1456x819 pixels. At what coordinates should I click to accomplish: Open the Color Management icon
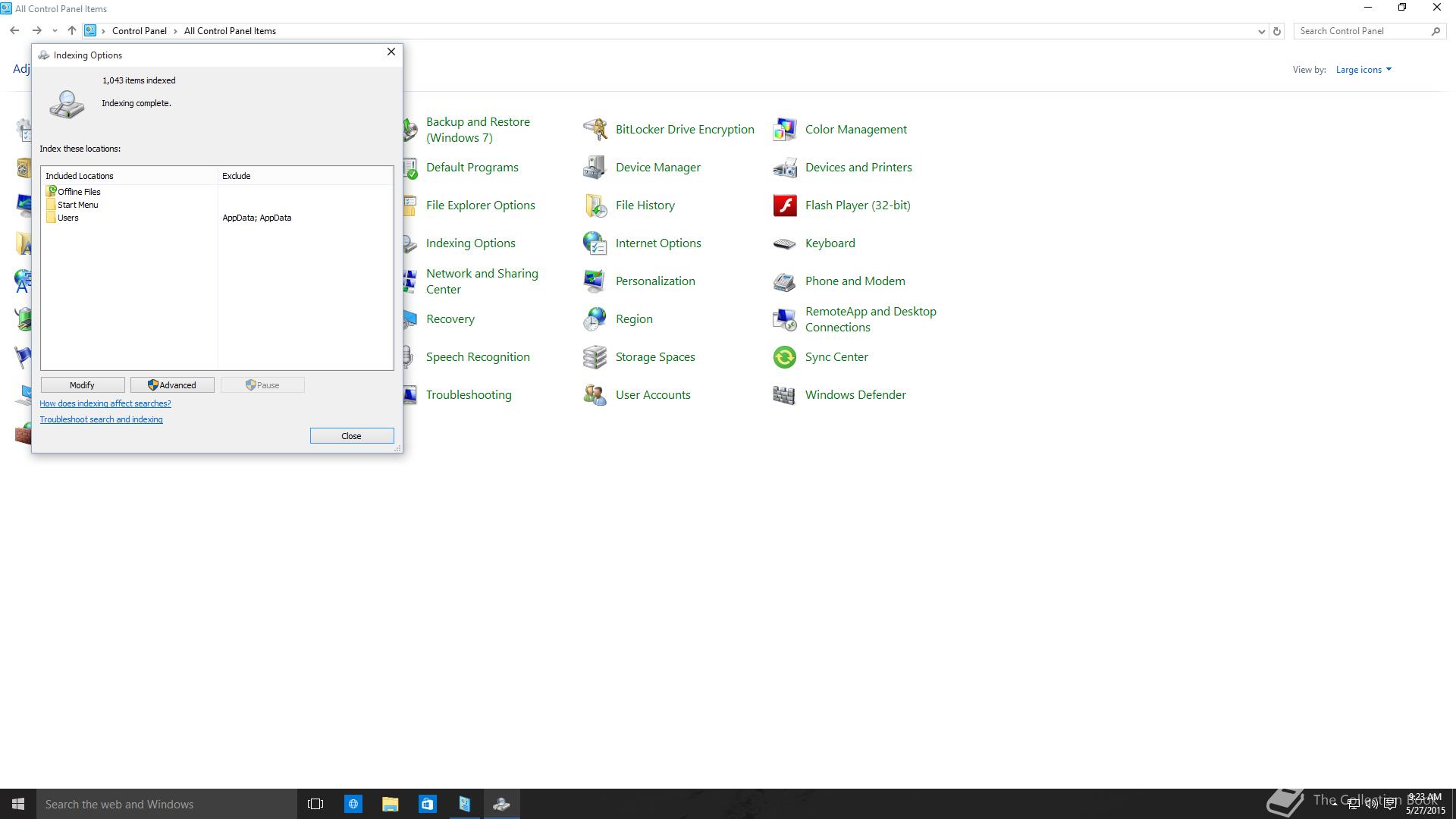pos(784,130)
